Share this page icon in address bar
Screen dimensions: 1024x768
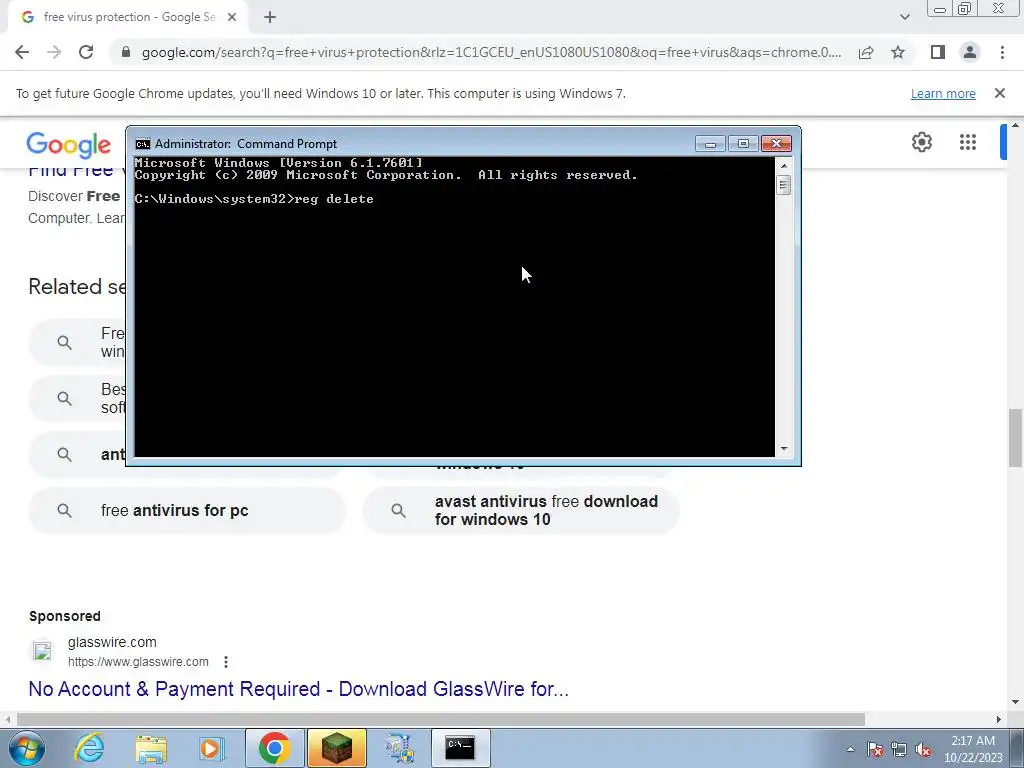(x=866, y=52)
